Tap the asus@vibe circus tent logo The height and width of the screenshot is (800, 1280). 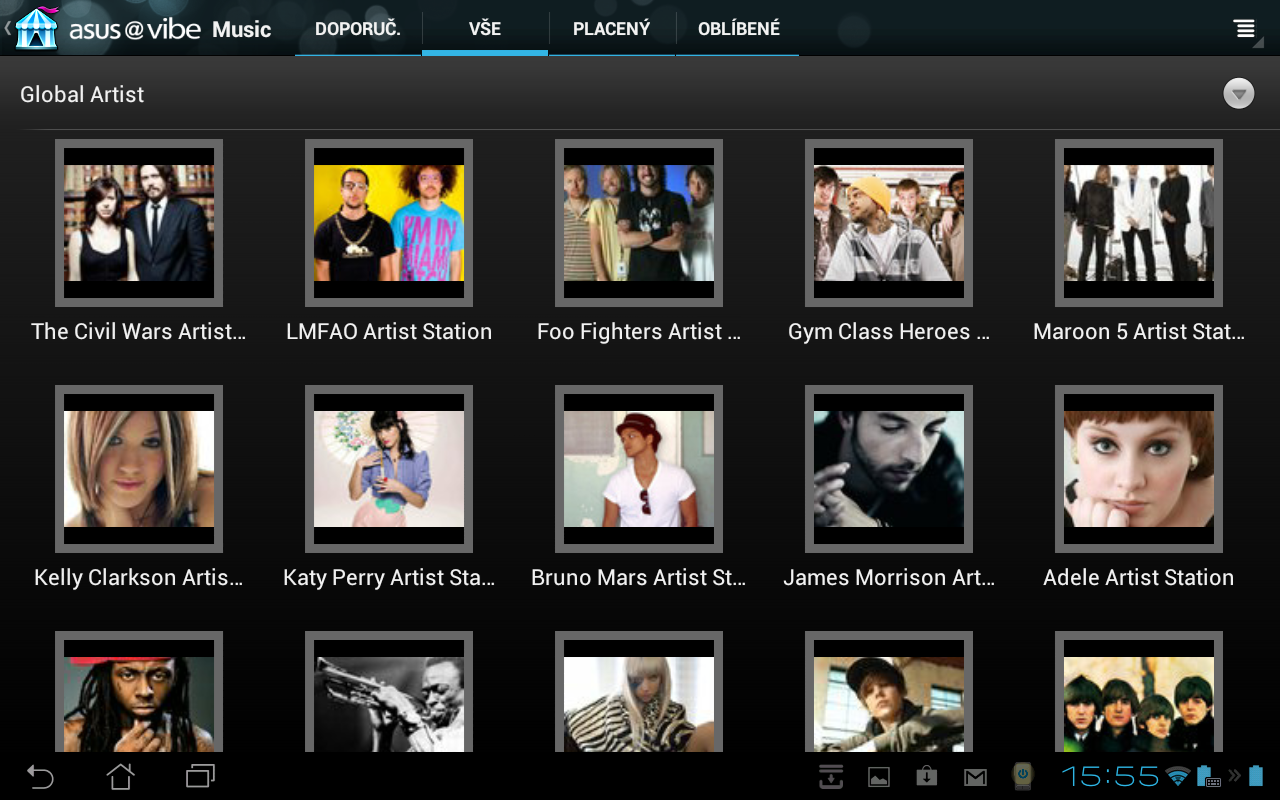36,28
